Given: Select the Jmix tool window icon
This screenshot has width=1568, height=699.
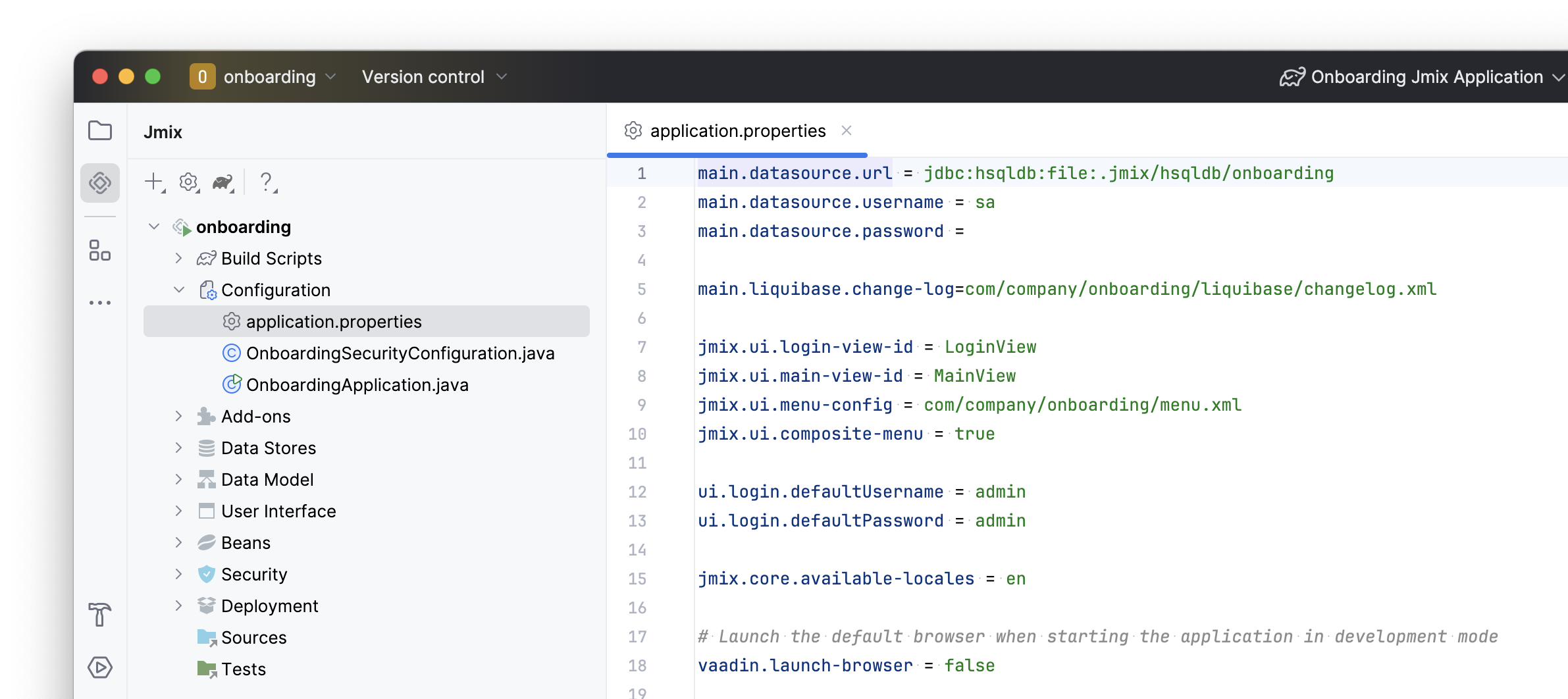Looking at the screenshot, I should click(x=100, y=182).
